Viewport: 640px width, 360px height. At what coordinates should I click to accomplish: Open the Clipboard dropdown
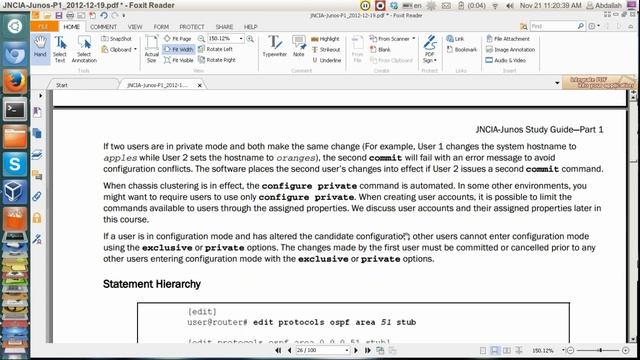(x=119, y=49)
